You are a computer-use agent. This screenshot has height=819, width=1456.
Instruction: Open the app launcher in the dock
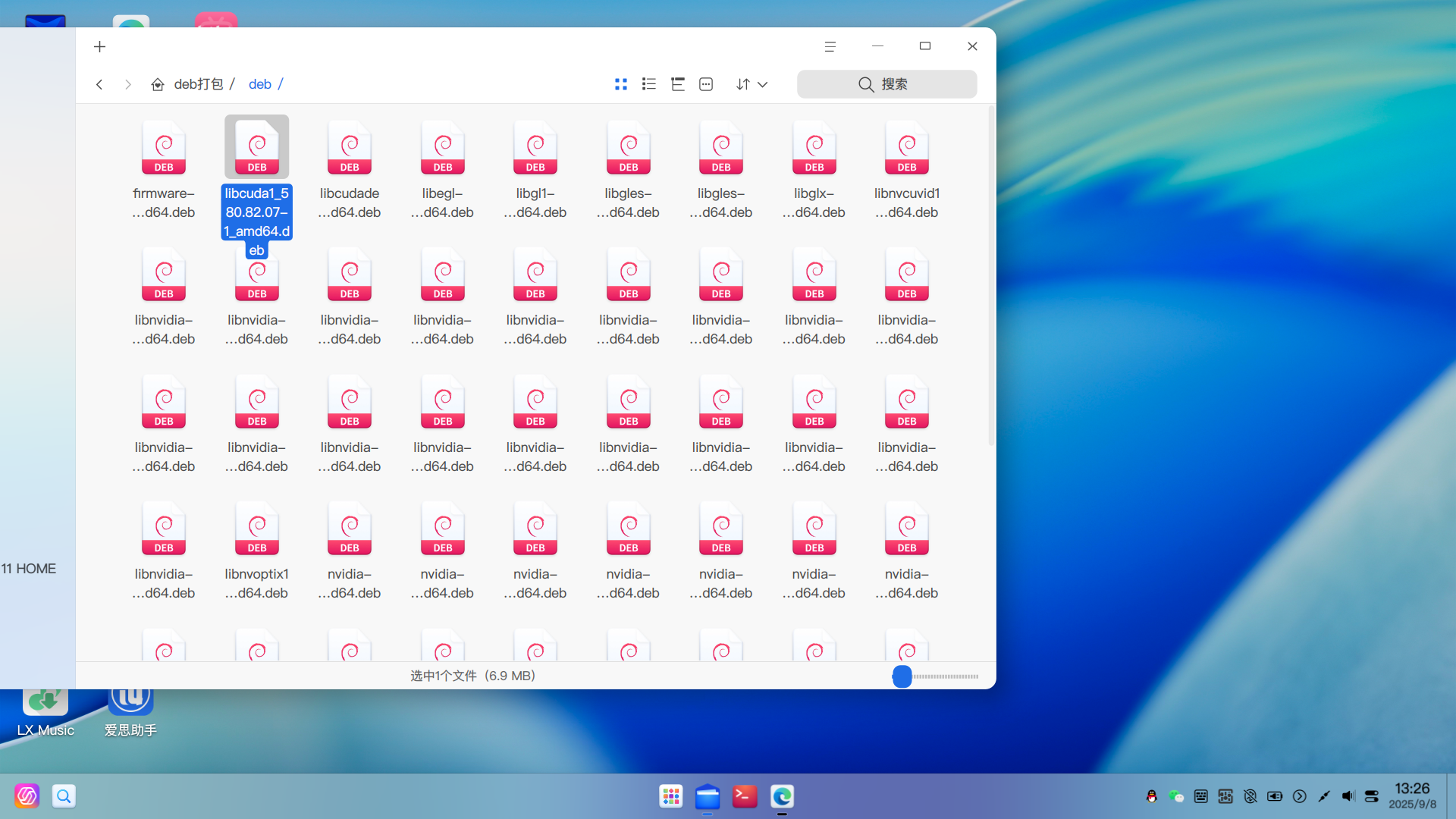point(671,796)
